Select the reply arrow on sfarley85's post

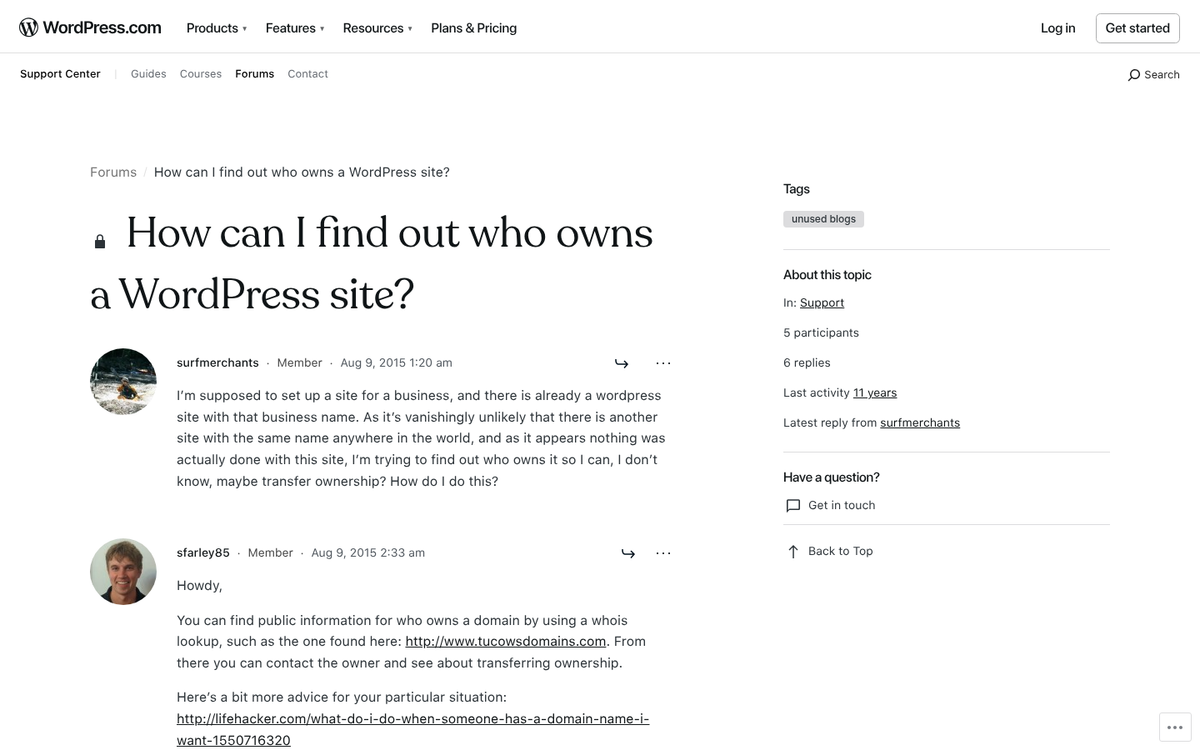[628, 553]
